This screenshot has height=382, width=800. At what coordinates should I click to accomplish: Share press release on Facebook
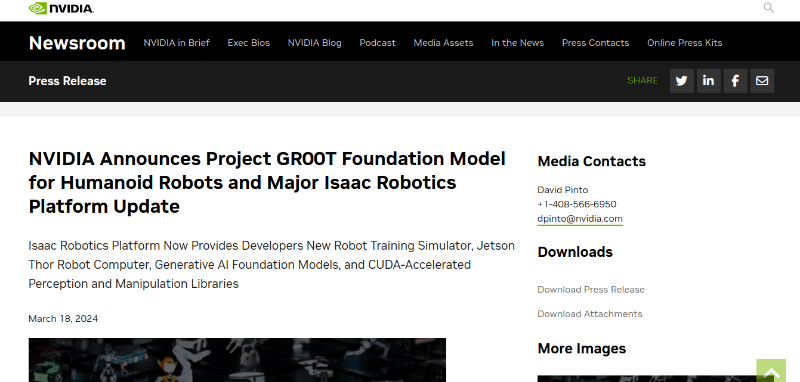pyautogui.click(x=735, y=81)
